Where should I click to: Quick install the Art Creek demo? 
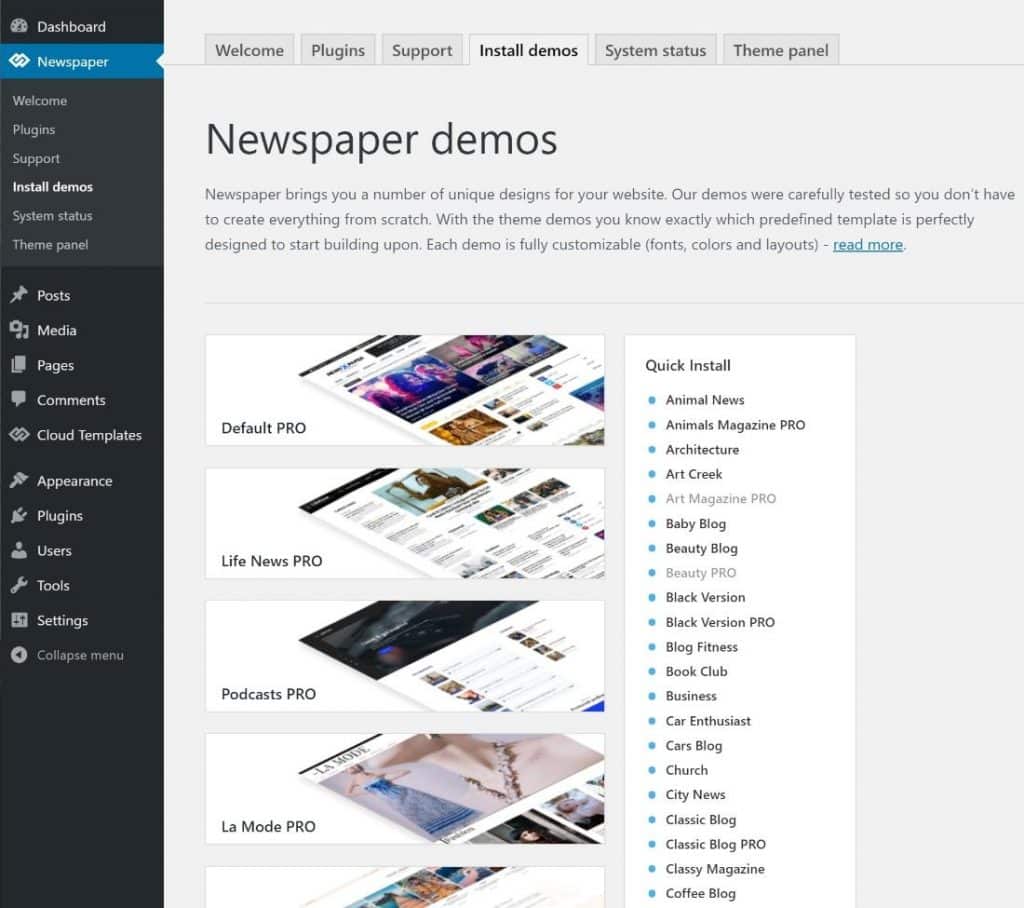(x=694, y=474)
